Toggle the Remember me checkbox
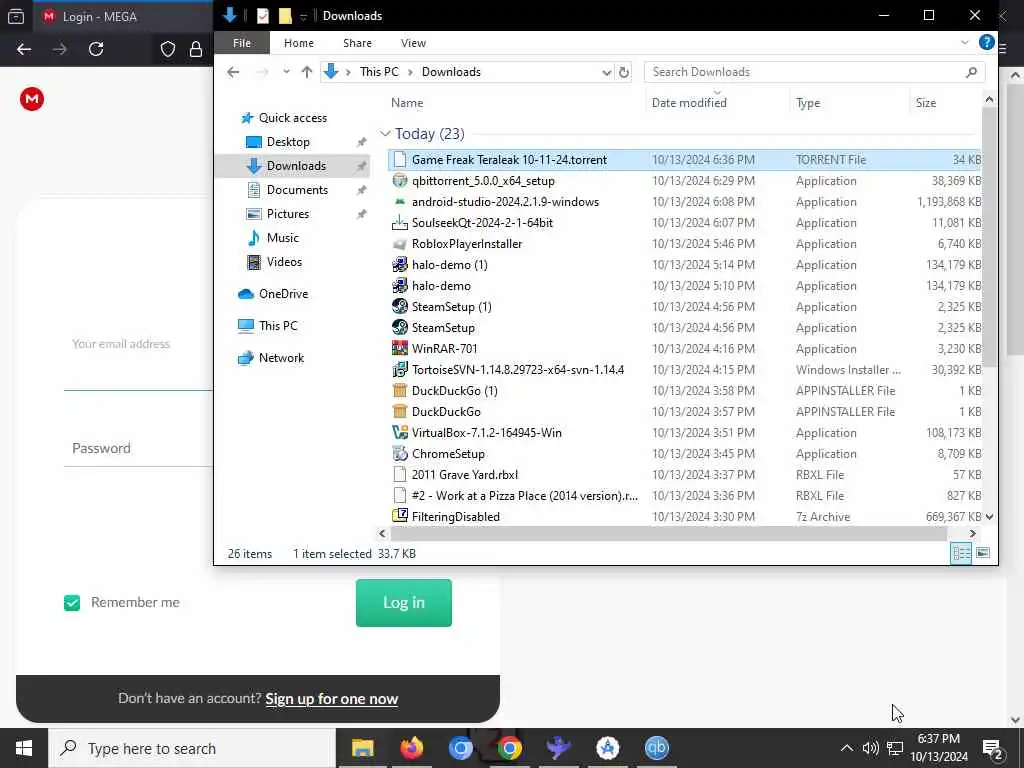Screen dimensions: 1024x768 point(72,603)
